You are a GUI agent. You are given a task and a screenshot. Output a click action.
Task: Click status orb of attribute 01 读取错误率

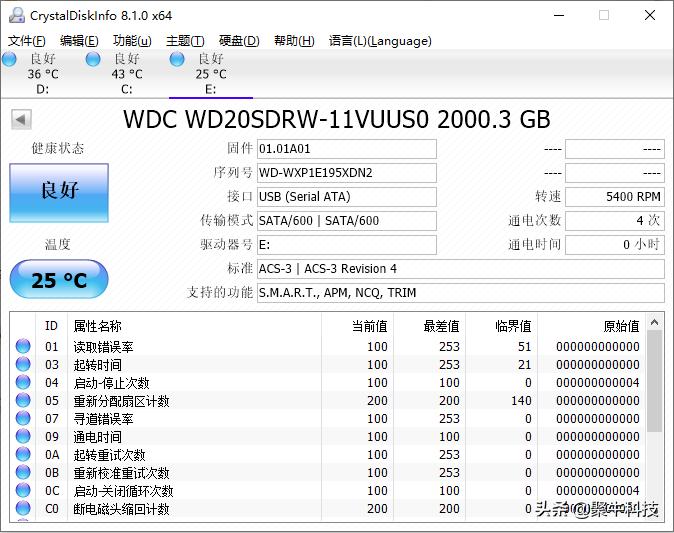(23, 346)
